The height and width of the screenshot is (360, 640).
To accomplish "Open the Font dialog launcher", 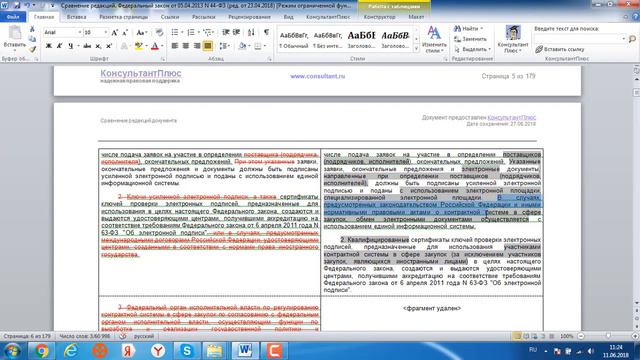I will [163, 59].
